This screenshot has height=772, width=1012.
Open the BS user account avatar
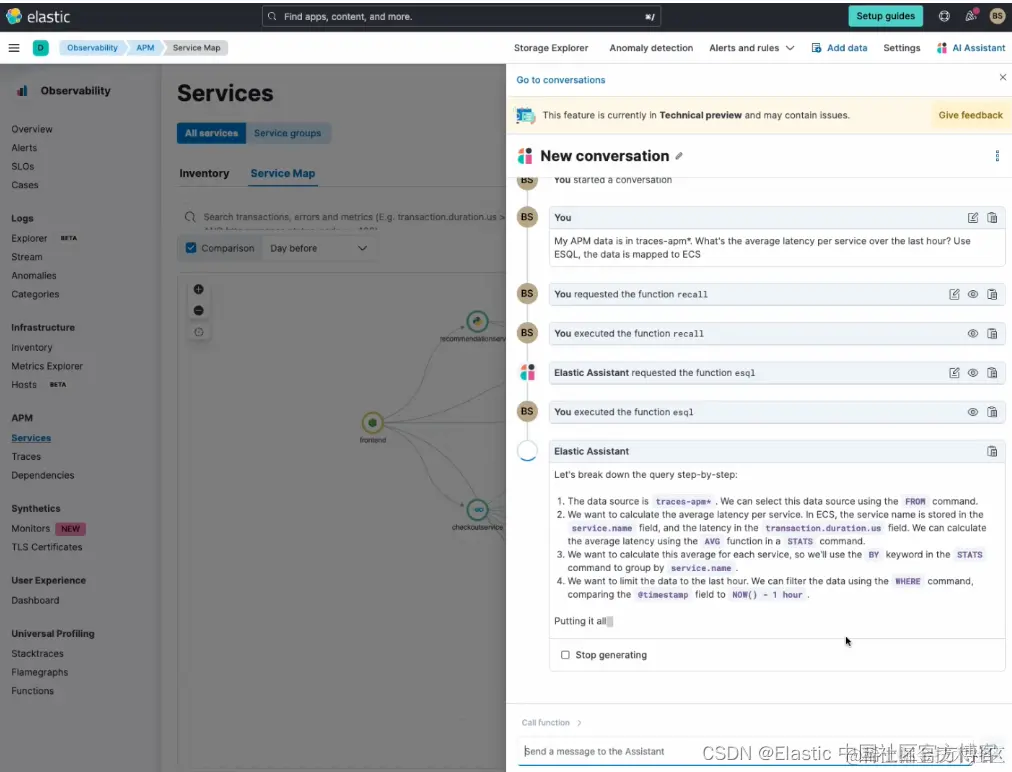tap(997, 16)
